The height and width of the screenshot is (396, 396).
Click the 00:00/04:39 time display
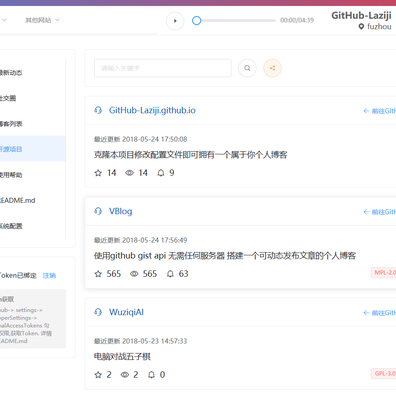(x=297, y=20)
